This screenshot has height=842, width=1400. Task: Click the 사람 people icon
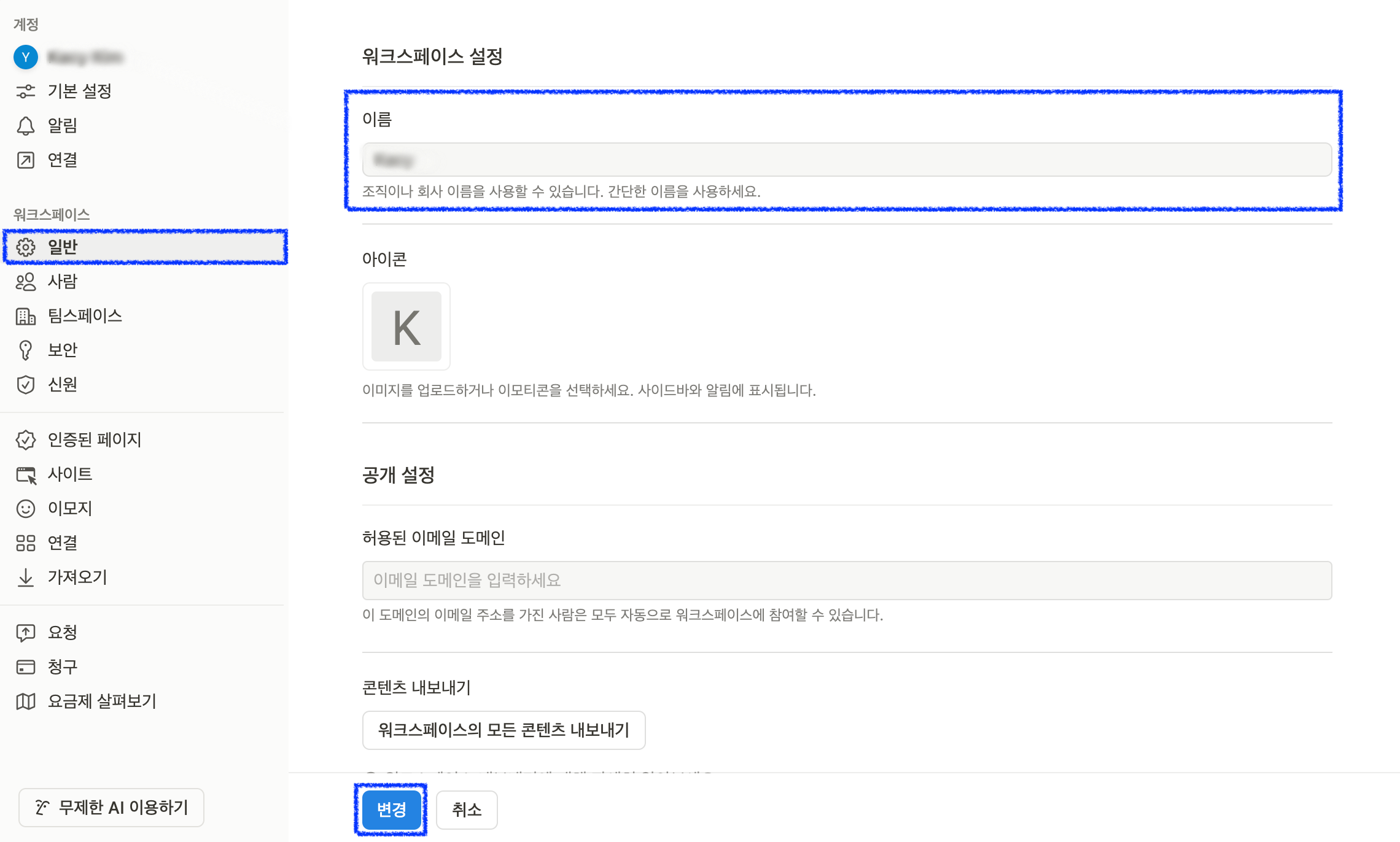25,282
